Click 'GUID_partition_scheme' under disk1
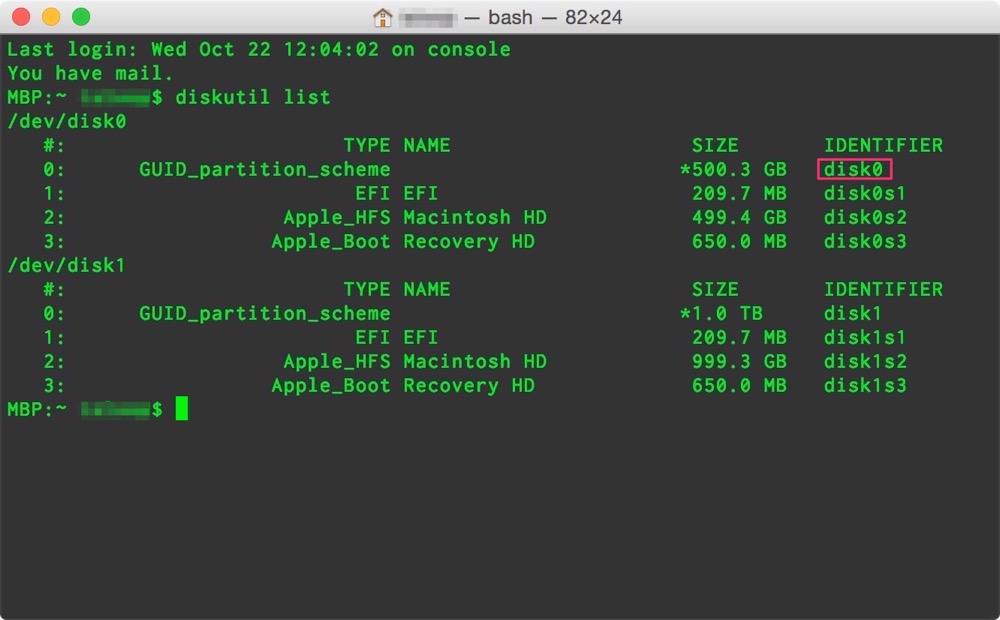The height and width of the screenshot is (620, 1000). tap(265, 313)
